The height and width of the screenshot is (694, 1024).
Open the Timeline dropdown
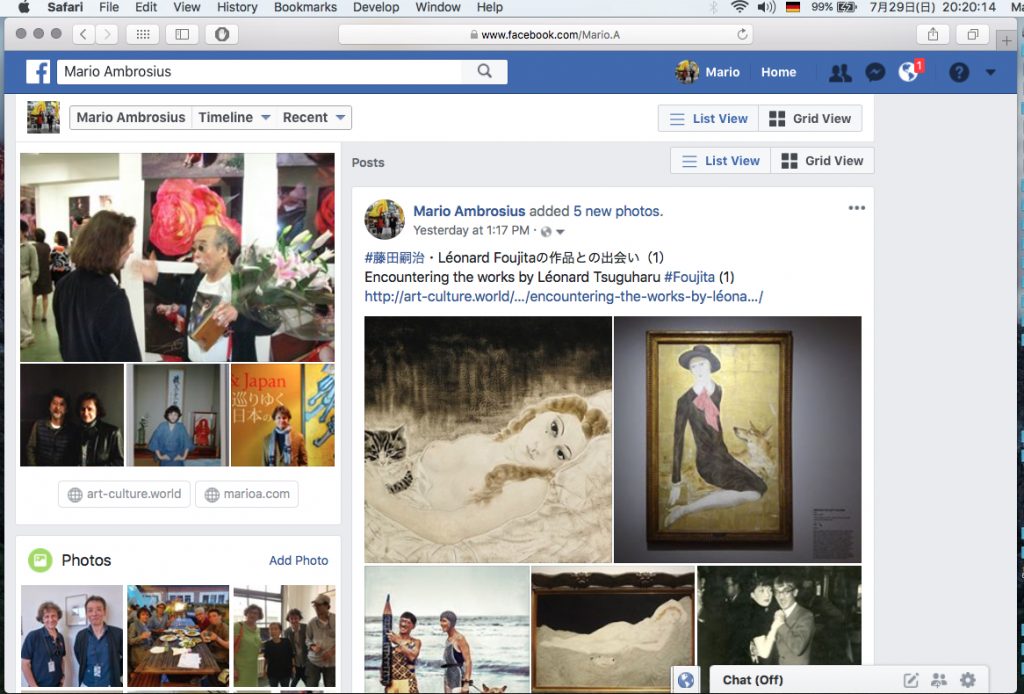coord(234,118)
